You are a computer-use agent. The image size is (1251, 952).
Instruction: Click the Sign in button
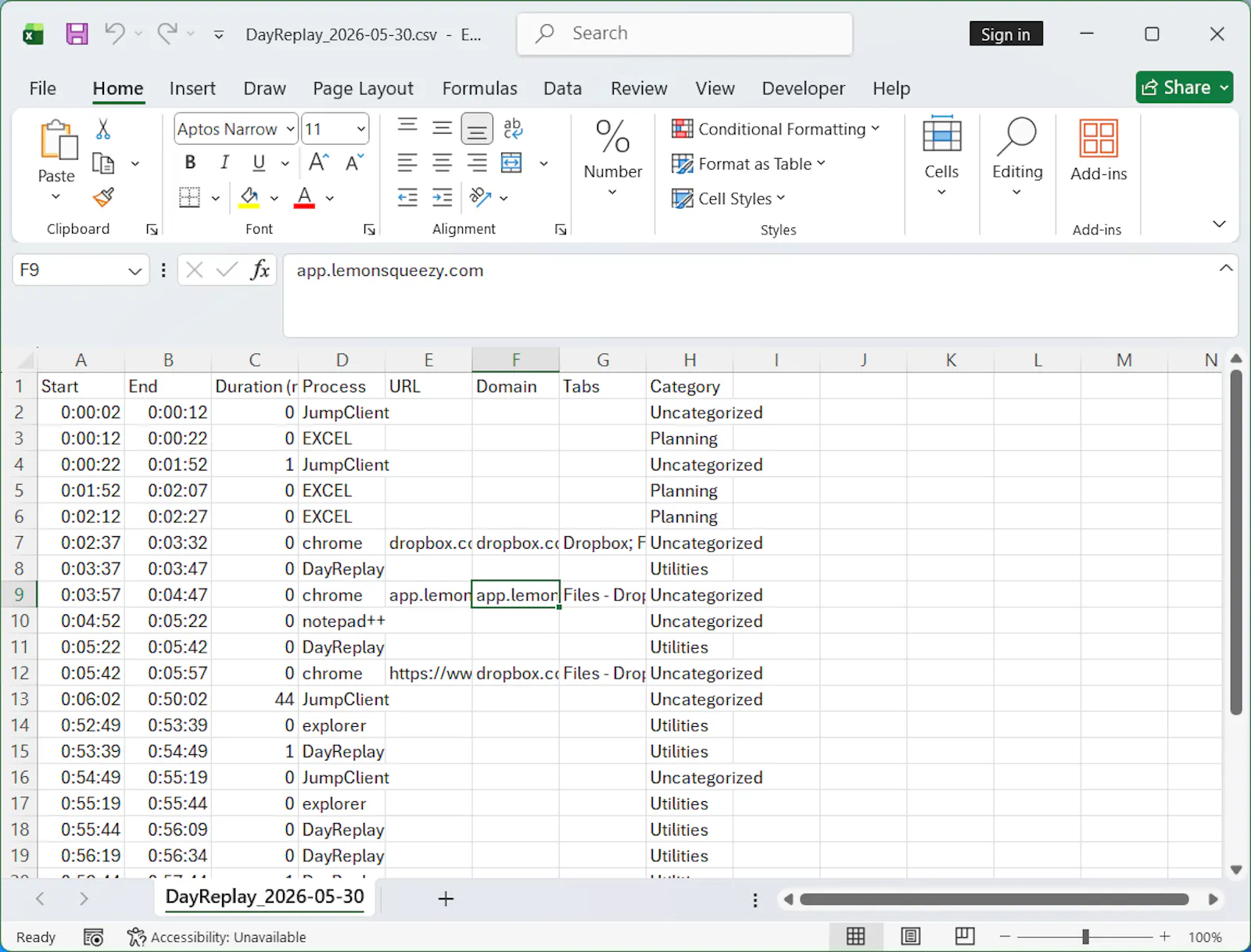[x=1005, y=34]
